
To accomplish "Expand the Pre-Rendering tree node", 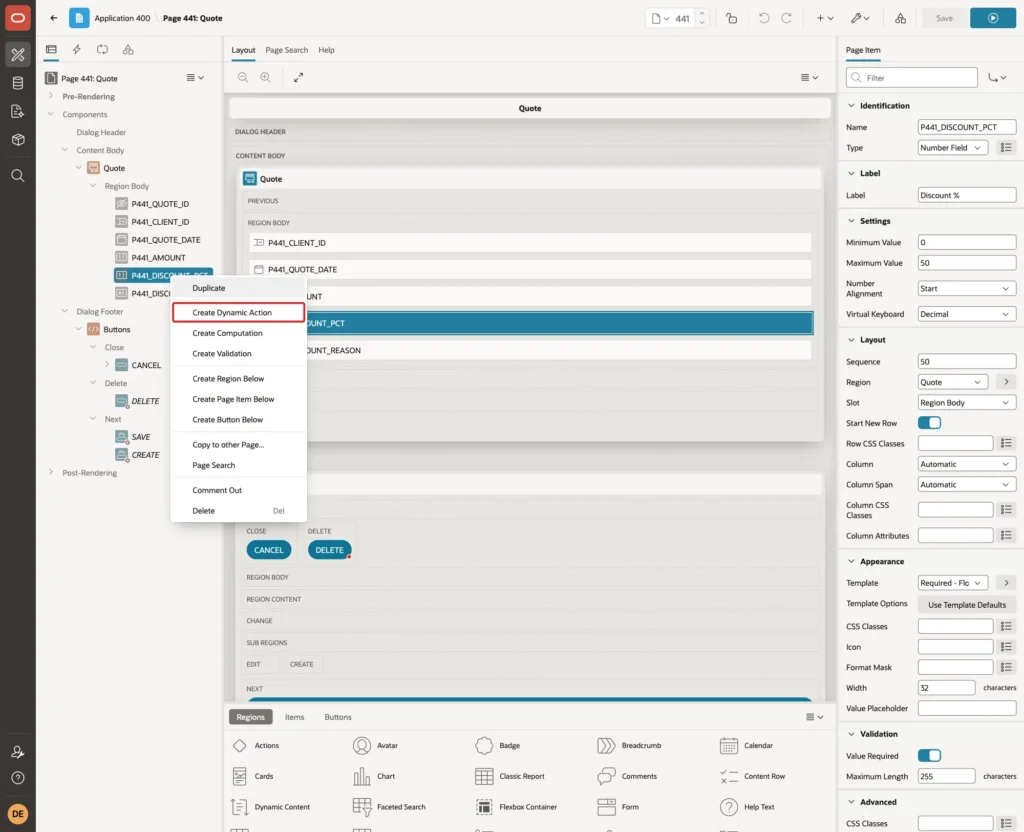I will [51, 96].
